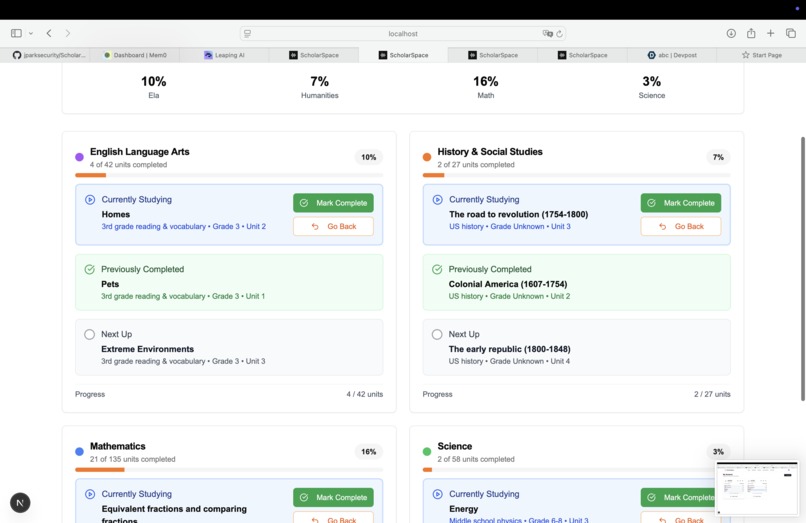Click the Colonial America (1607-1754) title

pos(508,284)
